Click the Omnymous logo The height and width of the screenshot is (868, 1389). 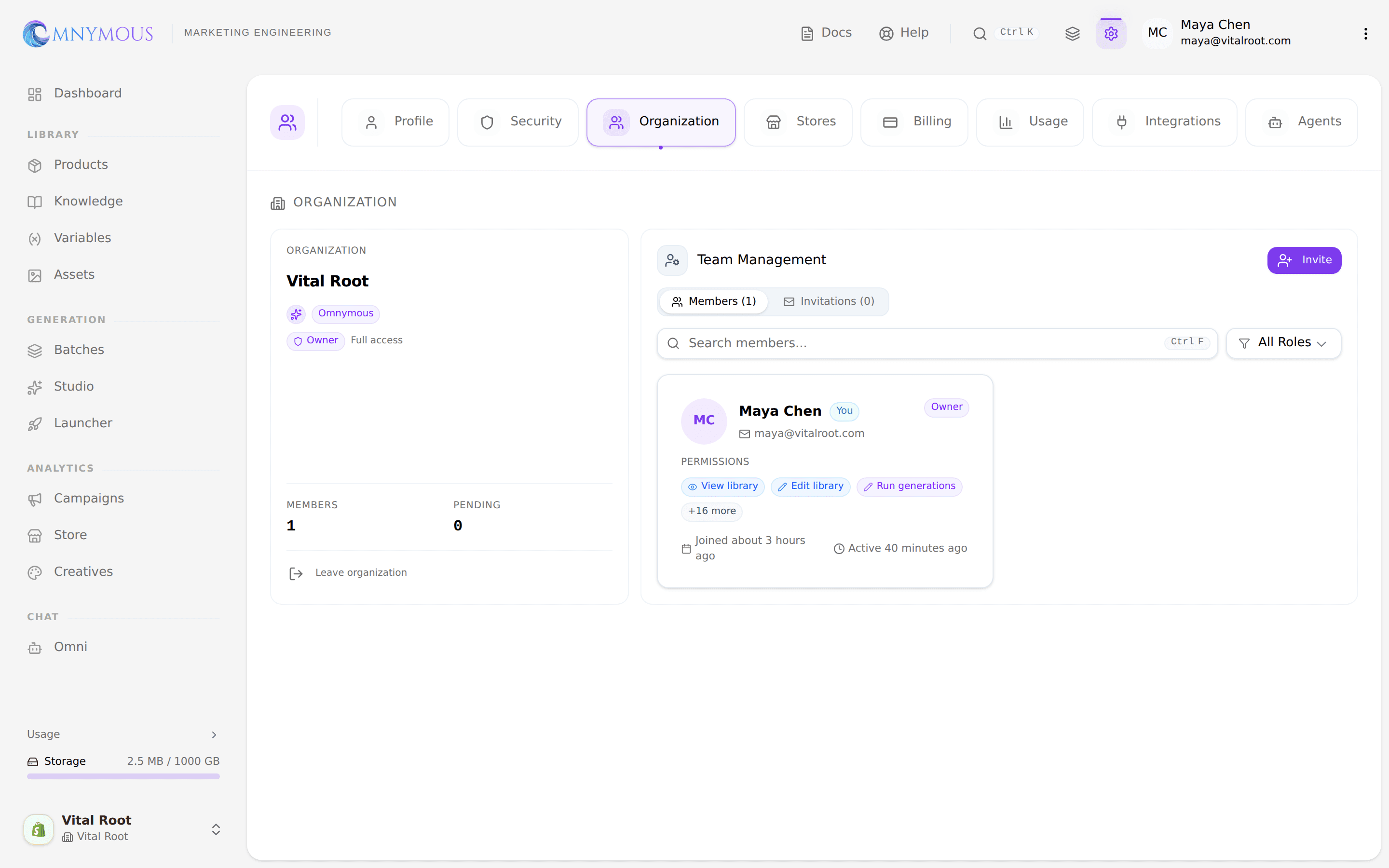point(88,33)
